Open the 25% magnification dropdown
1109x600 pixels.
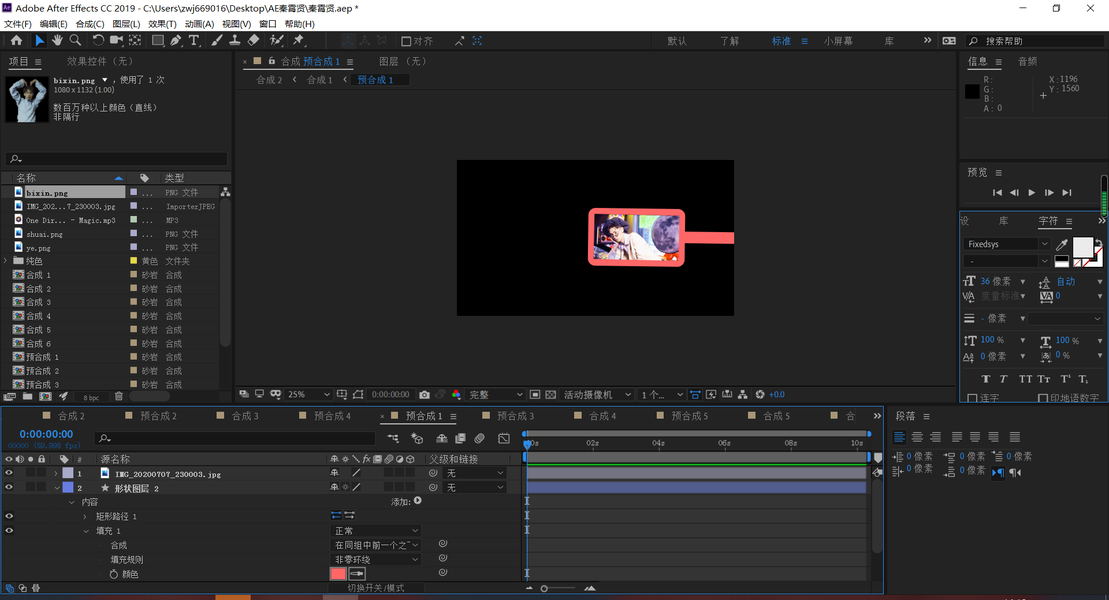[x=309, y=395]
